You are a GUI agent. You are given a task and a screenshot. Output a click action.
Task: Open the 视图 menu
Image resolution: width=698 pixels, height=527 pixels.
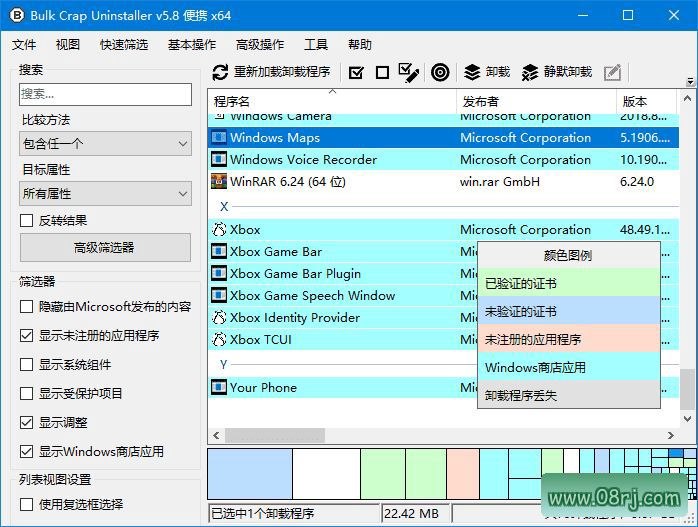[x=68, y=45]
